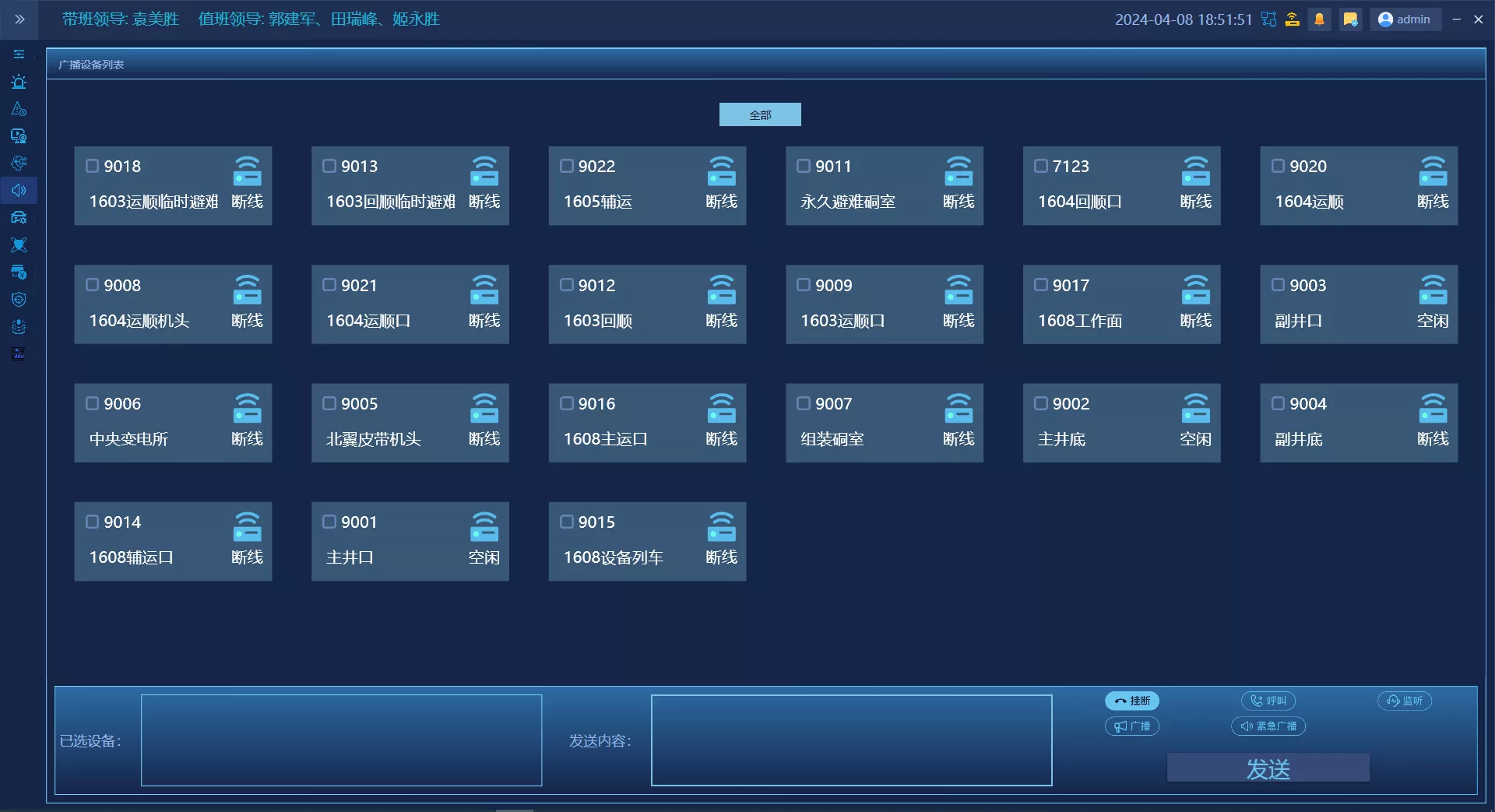1495x812 pixels.
Task: Click the 空闲 status on device 9001
Action: [484, 557]
